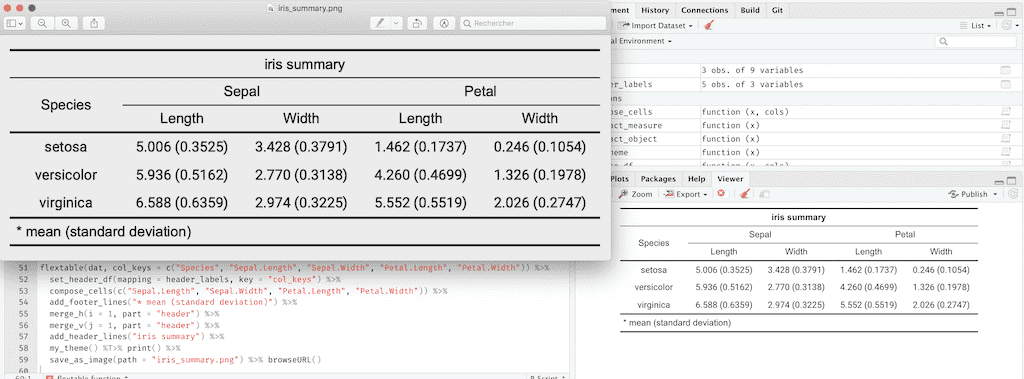This screenshot has height=379, width=1024.
Task: Switch to the History tab
Action: coord(654,10)
